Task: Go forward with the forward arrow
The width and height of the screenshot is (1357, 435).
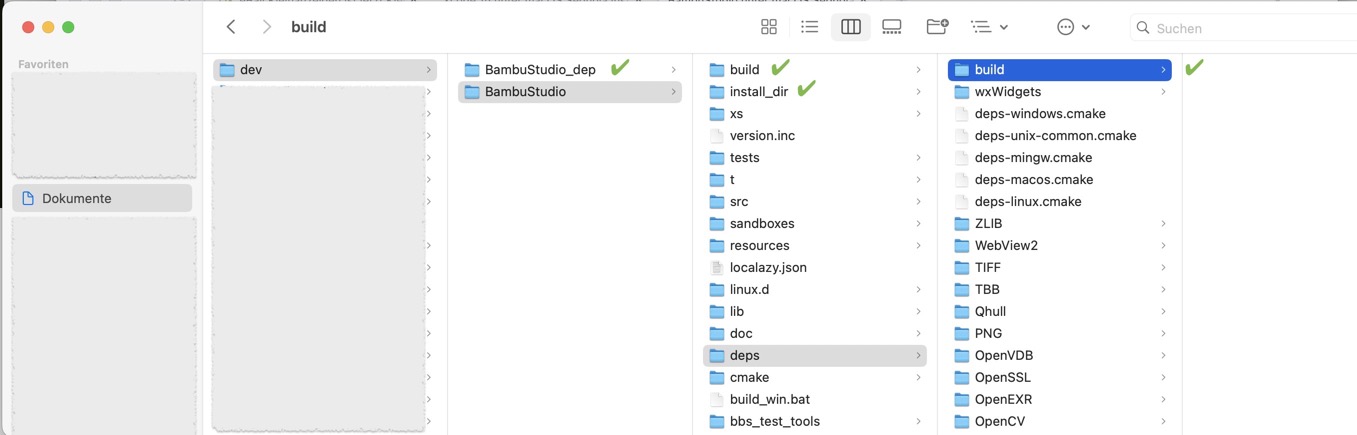Action: coord(267,27)
